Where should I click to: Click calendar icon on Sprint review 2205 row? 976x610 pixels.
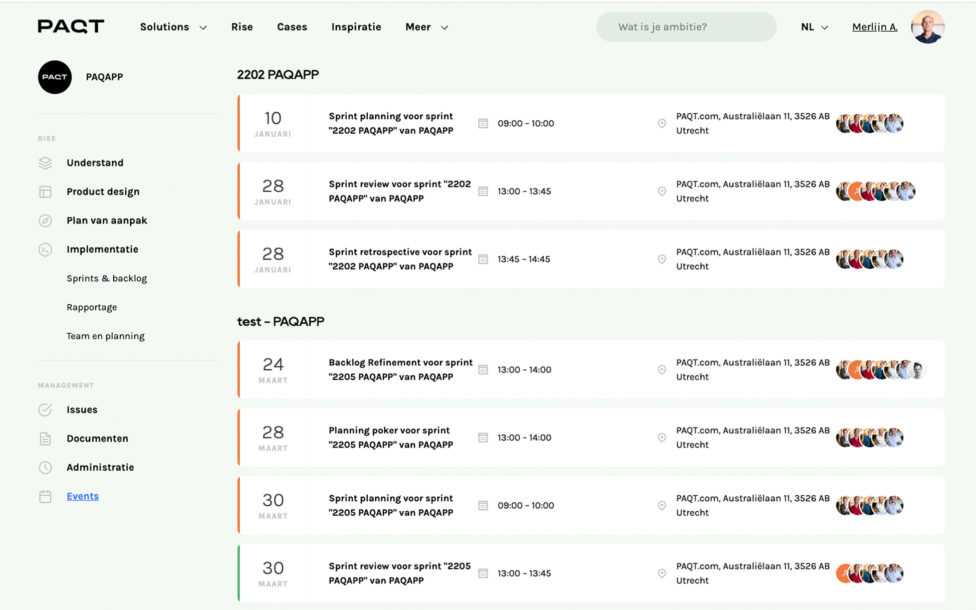click(483, 573)
